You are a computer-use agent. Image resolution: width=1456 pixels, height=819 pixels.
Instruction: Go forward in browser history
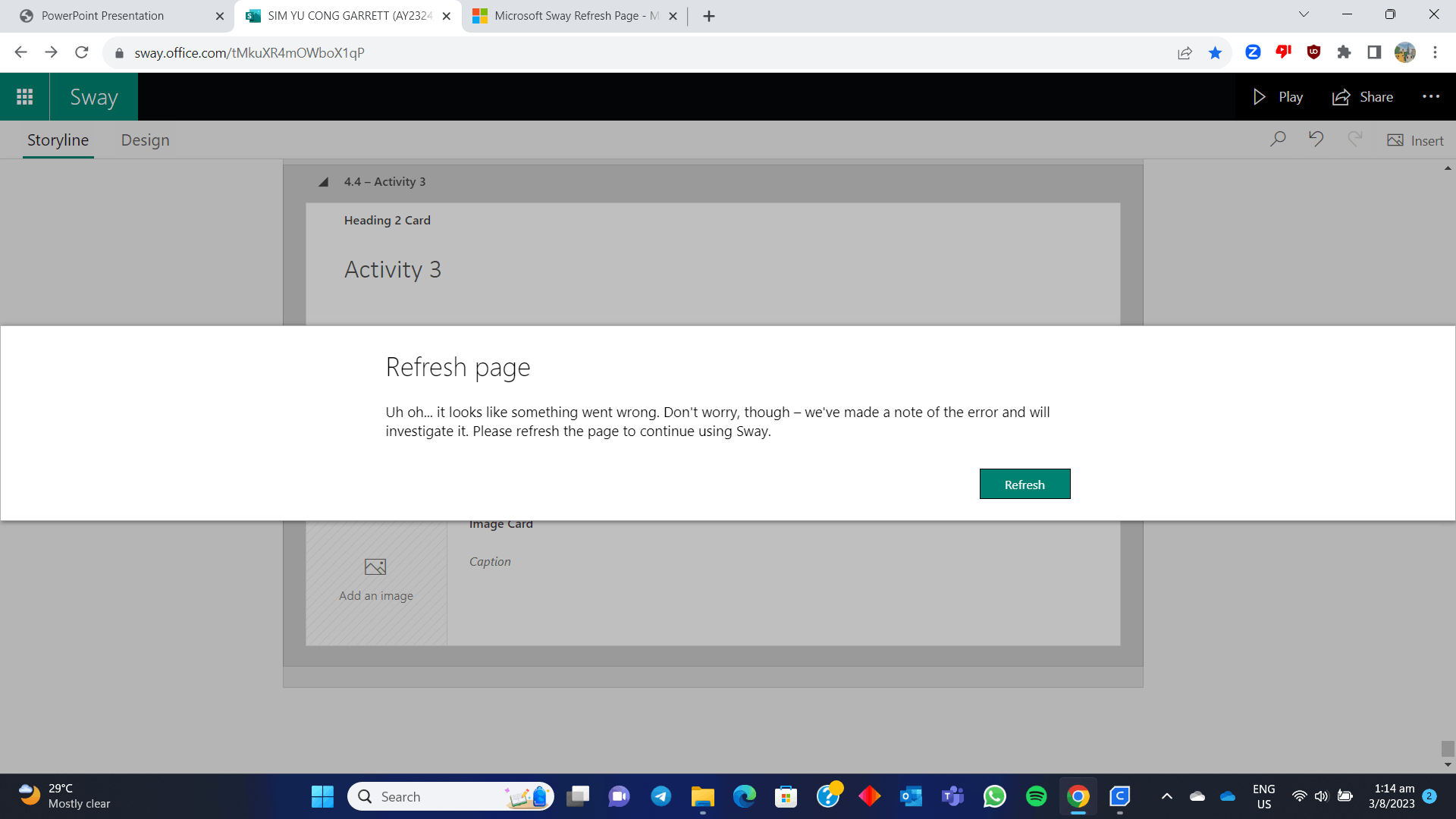[51, 52]
